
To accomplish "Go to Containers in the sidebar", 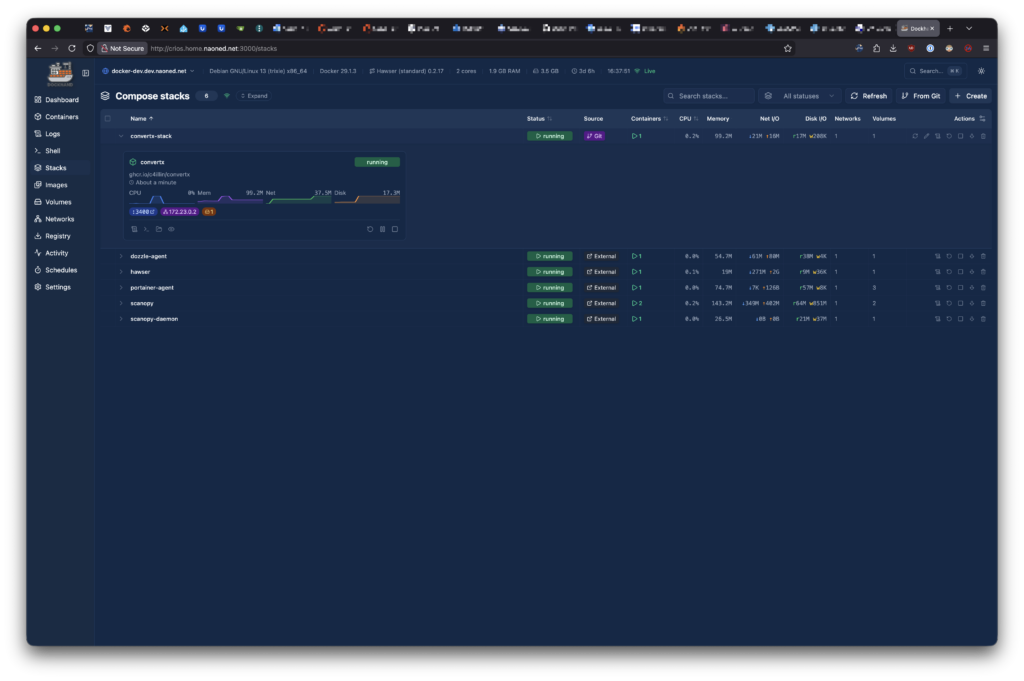I will click(x=61, y=117).
